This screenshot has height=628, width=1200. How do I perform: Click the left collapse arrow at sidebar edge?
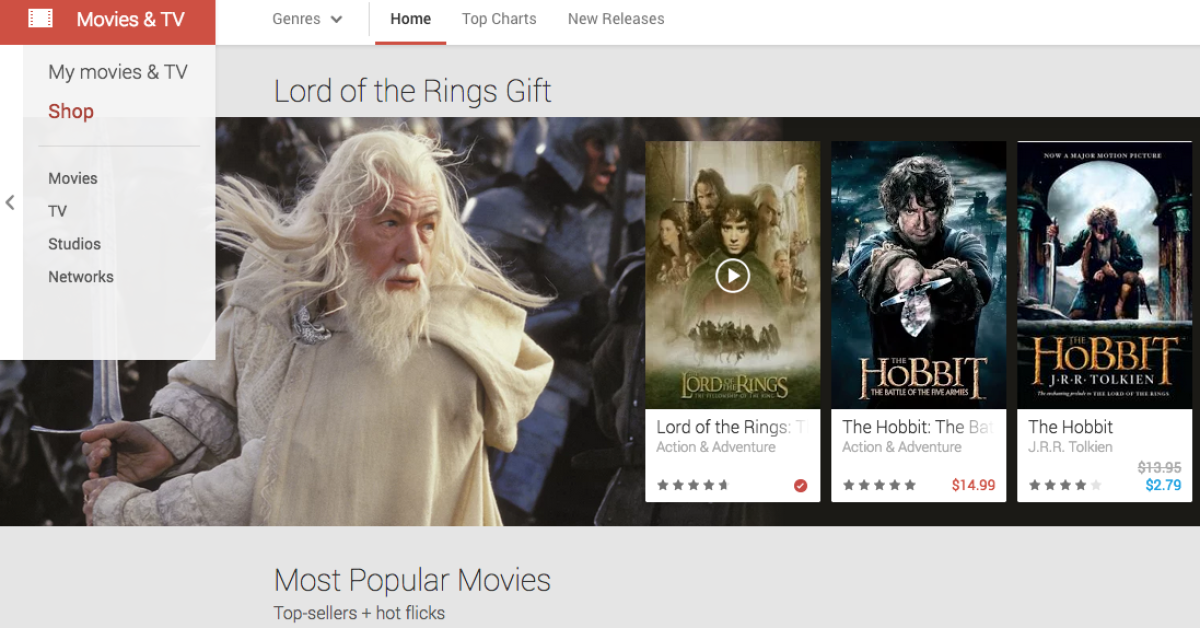(x=10, y=202)
